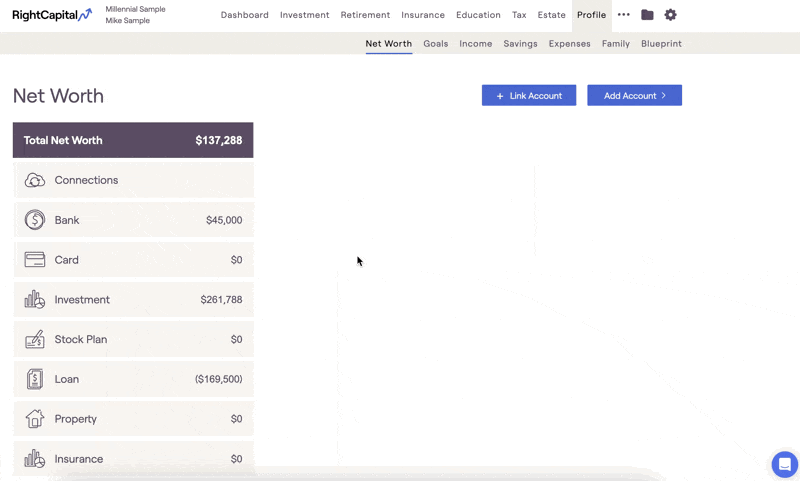Open the Retirement menu
This screenshot has width=800, height=481.
coord(365,15)
